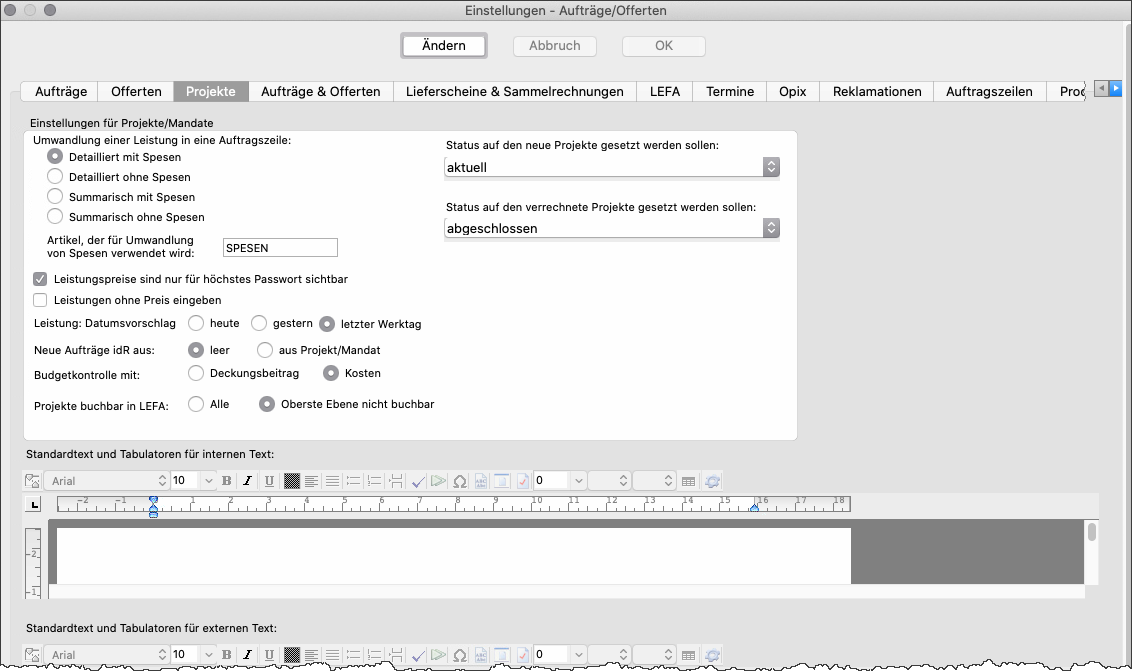Click the tab-stop type button beside internal ruler
1132x671 pixels.
[36, 505]
